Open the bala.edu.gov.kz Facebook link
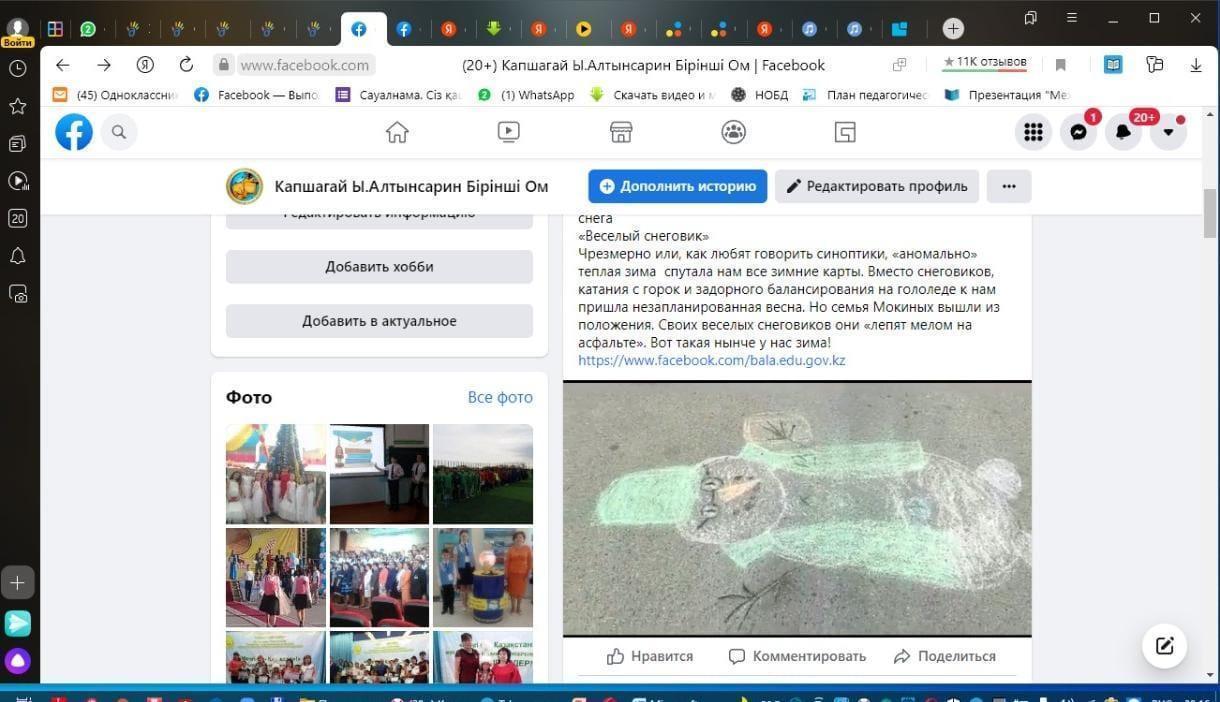Viewport: 1220px width, 702px height. pos(711,360)
